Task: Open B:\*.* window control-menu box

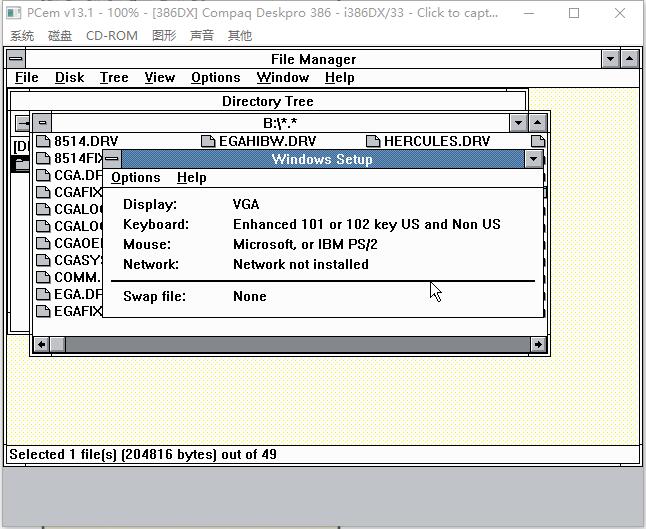Action: pyautogui.click(x=42, y=122)
